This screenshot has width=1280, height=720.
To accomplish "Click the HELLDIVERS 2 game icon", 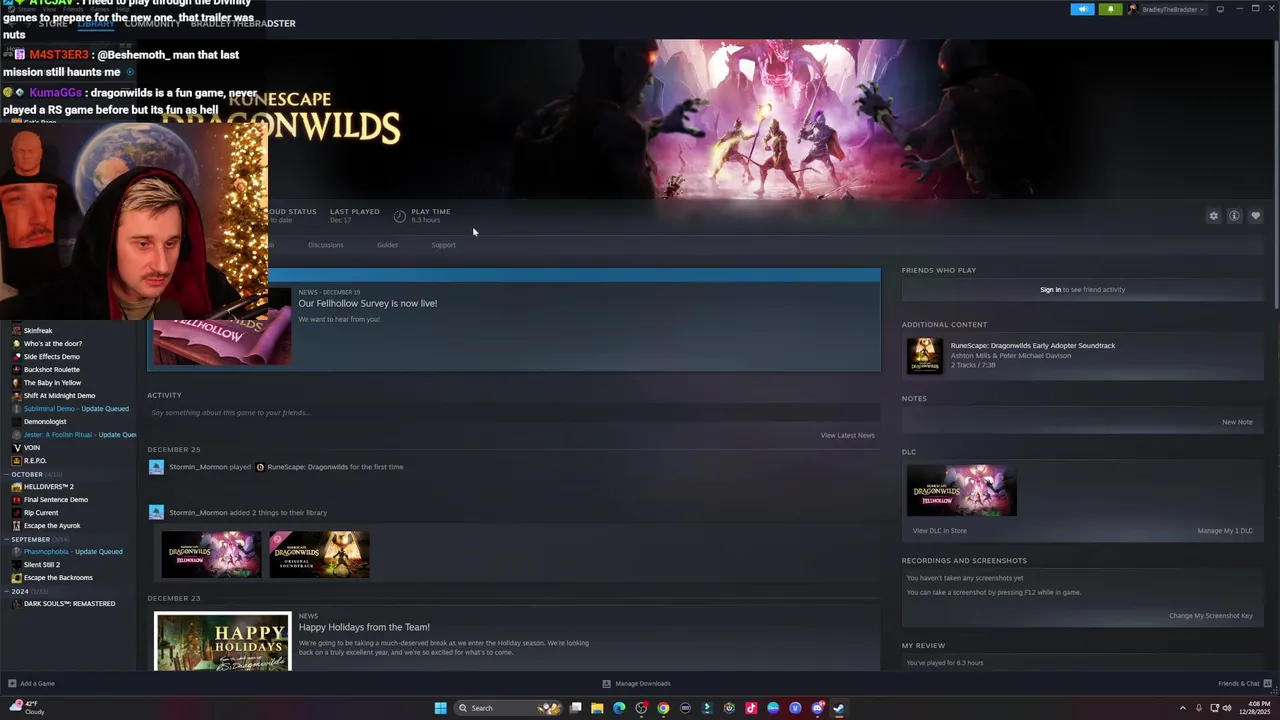I will pyautogui.click(x=16, y=487).
